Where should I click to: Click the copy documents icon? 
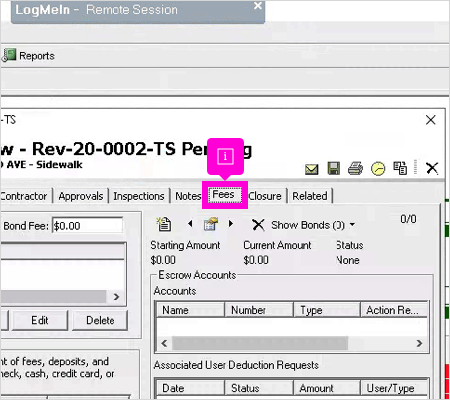(400, 168)
